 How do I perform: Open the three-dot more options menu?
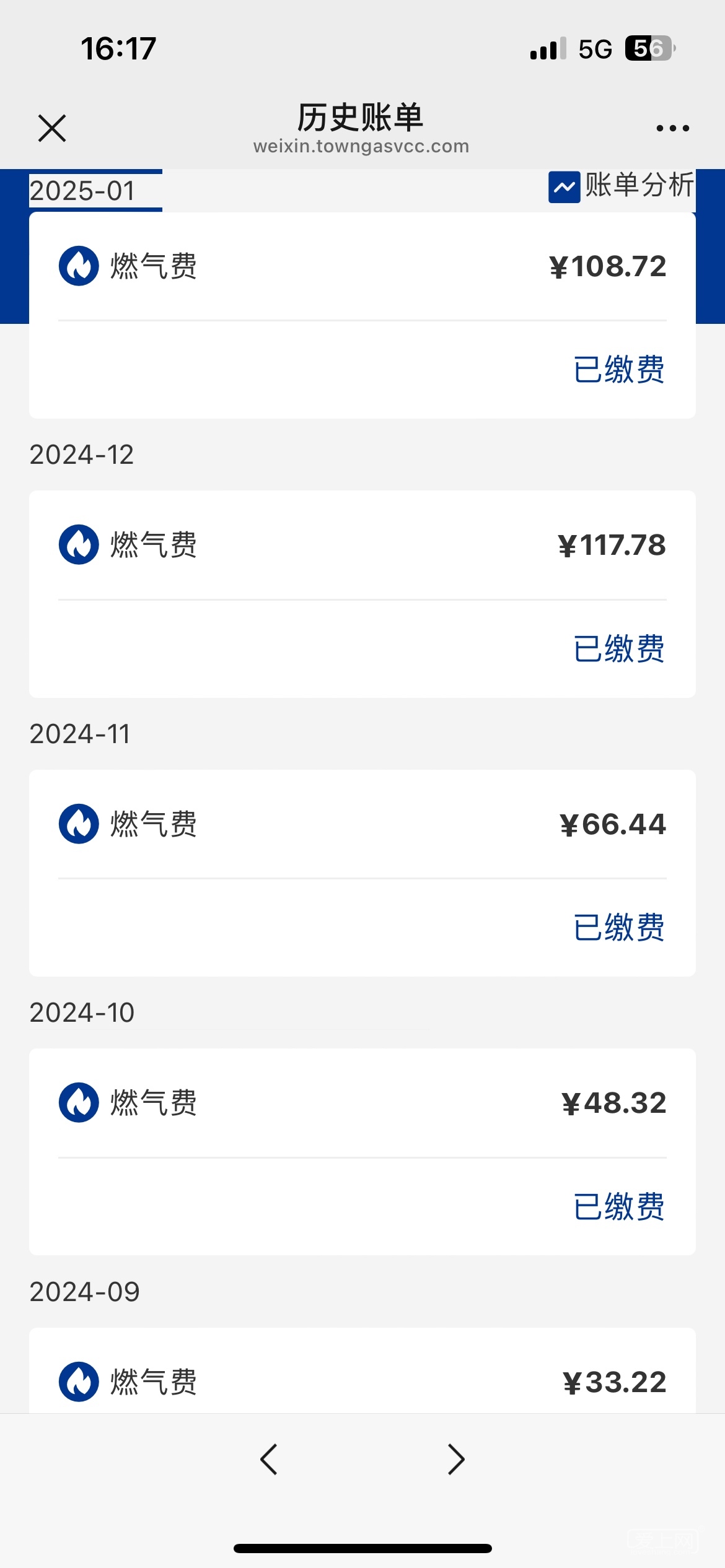point(672,128)
